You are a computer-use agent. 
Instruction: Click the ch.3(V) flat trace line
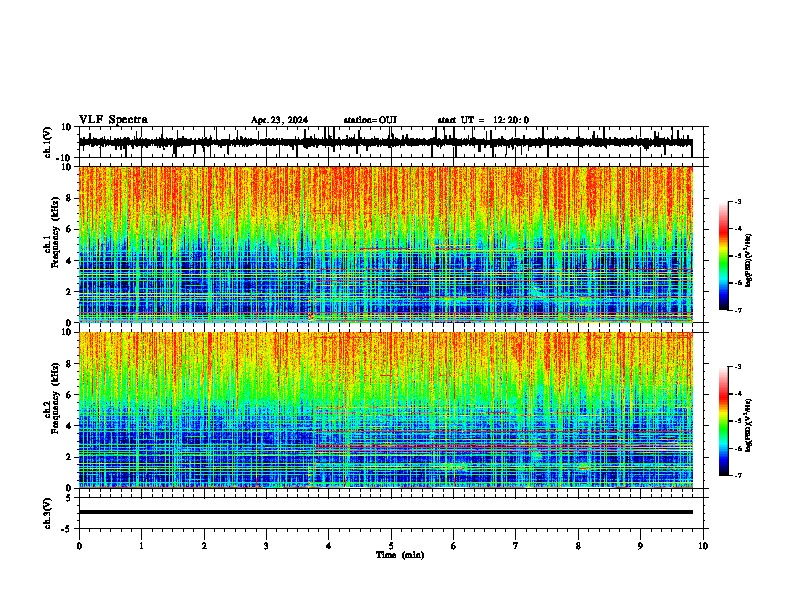[x=386, y=512]
